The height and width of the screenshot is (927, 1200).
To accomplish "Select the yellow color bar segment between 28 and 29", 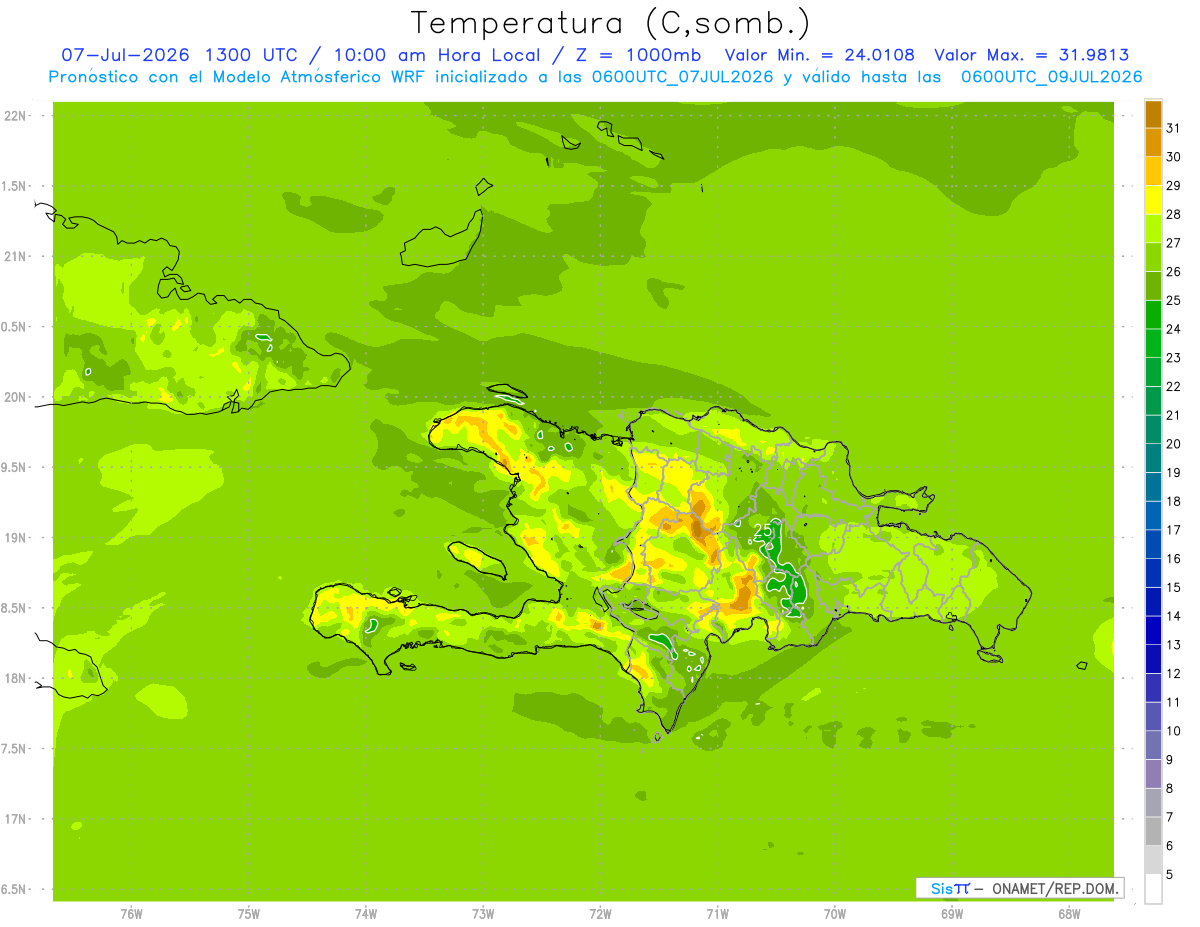I will pyautogui.click(x=1153, y=200).
